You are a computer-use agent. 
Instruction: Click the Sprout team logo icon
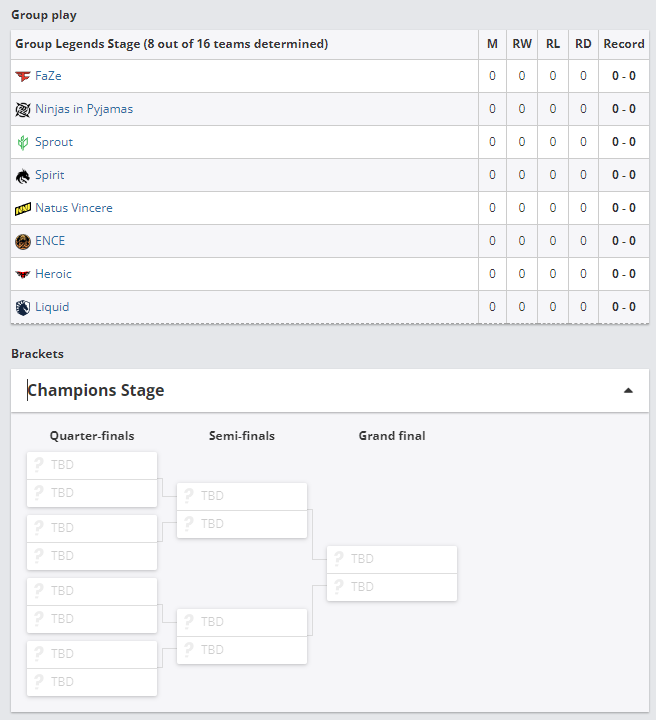point(23,142)
